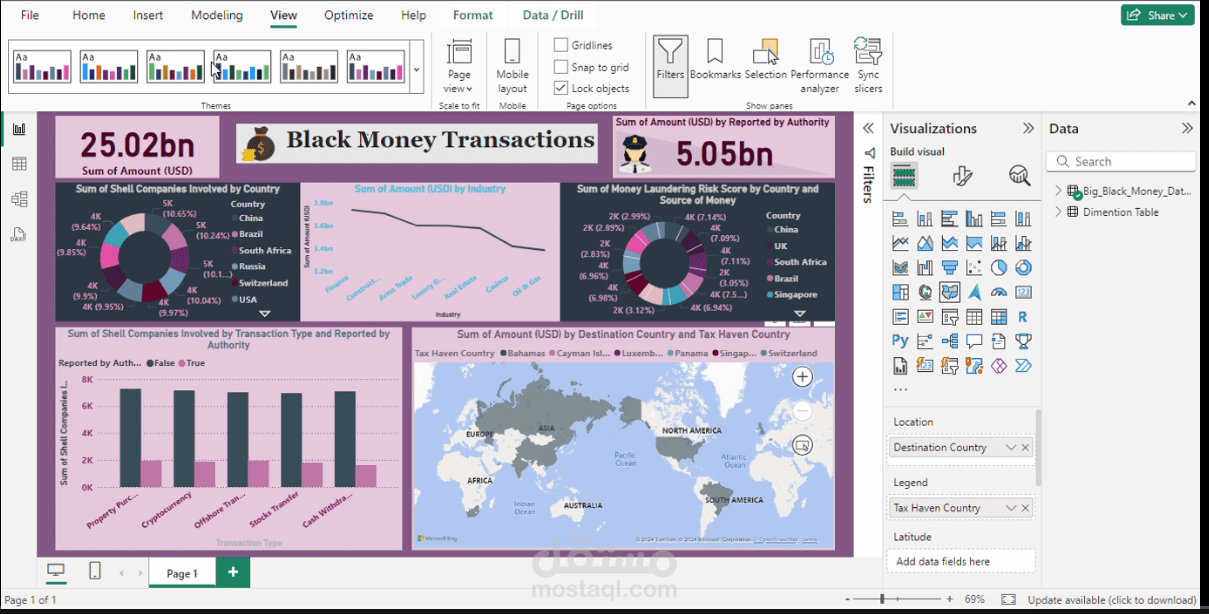Click Update available to download
The height and width of the screenshot is (614, 1209).
click(1111, 600)
